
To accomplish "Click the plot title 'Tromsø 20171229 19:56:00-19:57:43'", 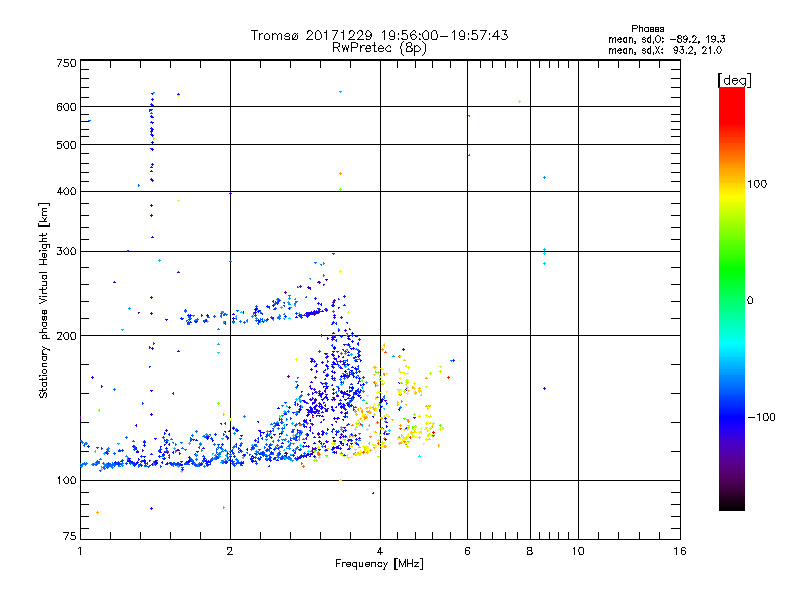I will (379, 35).
